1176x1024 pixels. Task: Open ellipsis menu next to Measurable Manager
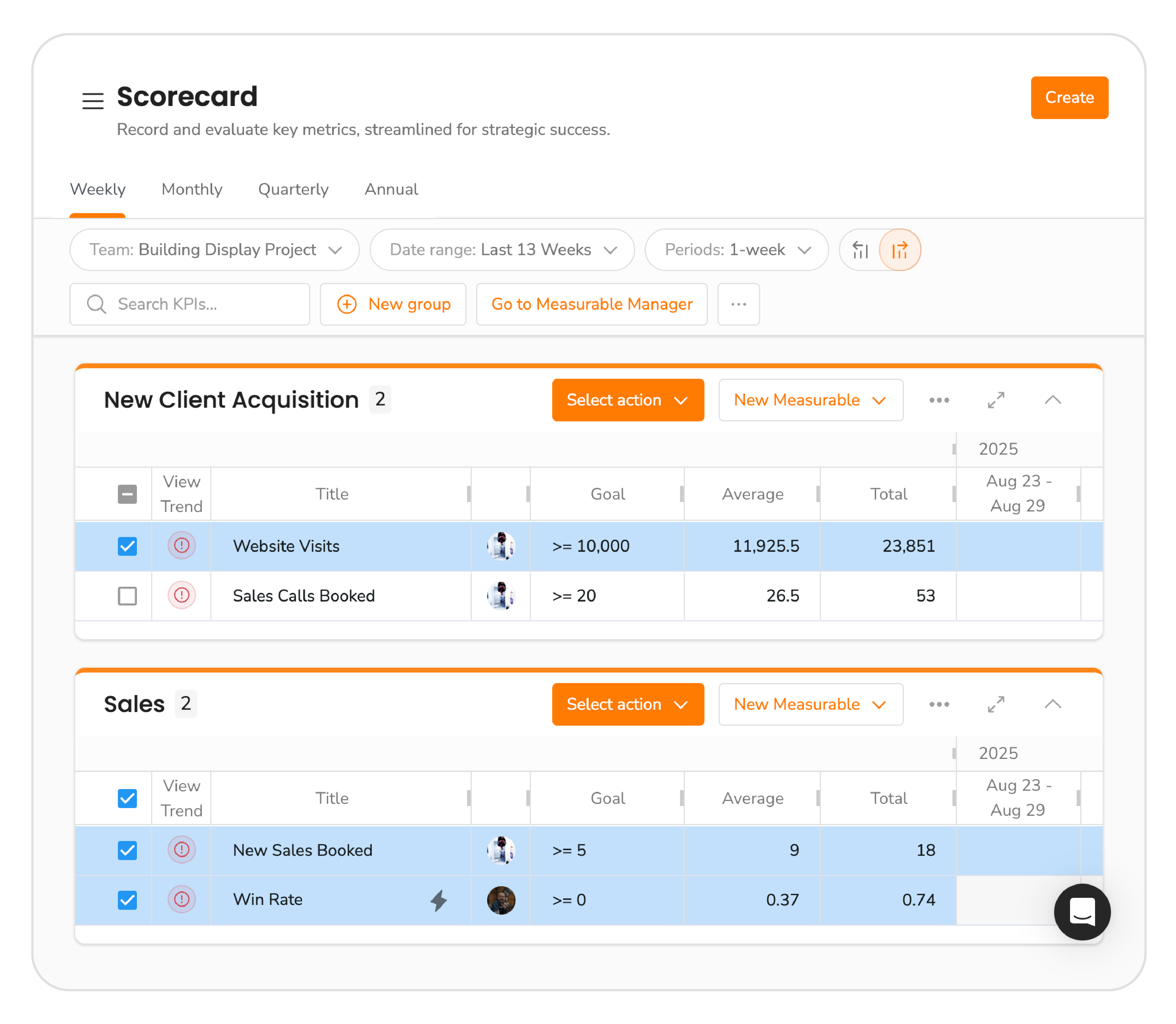[x=739, y=304]
